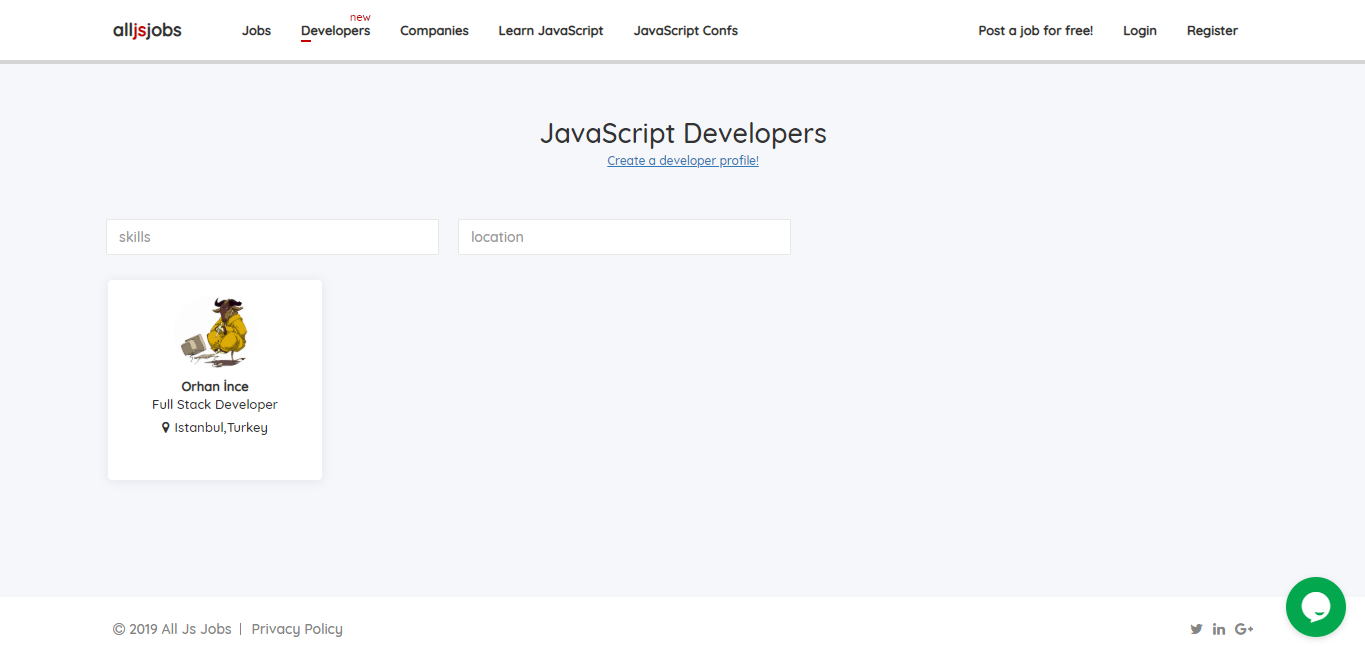
Task: Click the location filter input field
Action: (x=624, y=237)
